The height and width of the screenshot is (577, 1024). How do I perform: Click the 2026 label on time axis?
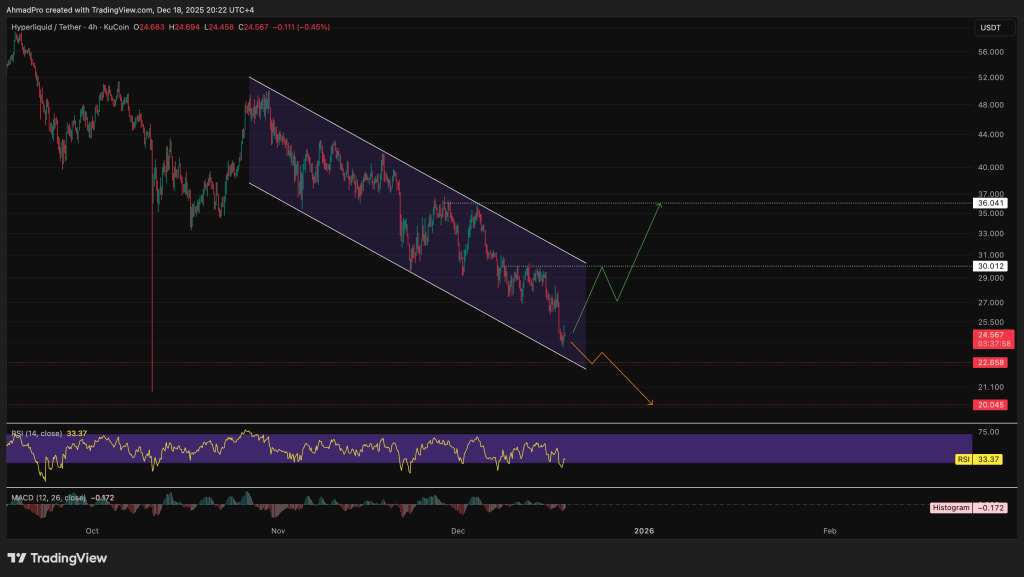[x=644, y=531]
